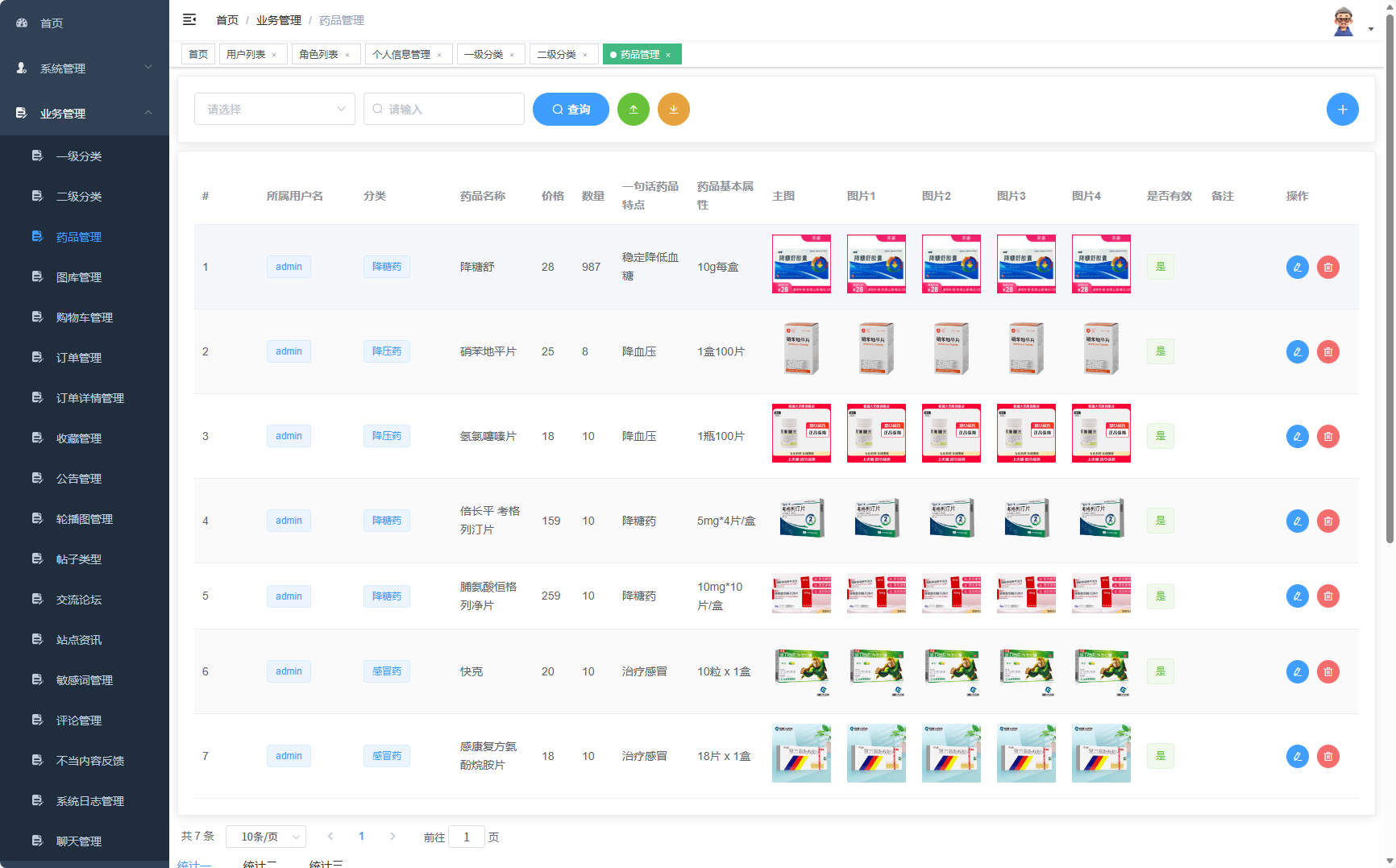Image resolution: width=1396 pixels, height=868 pixels.
Task: Click the orange download icon button
Action: (673, 110)
